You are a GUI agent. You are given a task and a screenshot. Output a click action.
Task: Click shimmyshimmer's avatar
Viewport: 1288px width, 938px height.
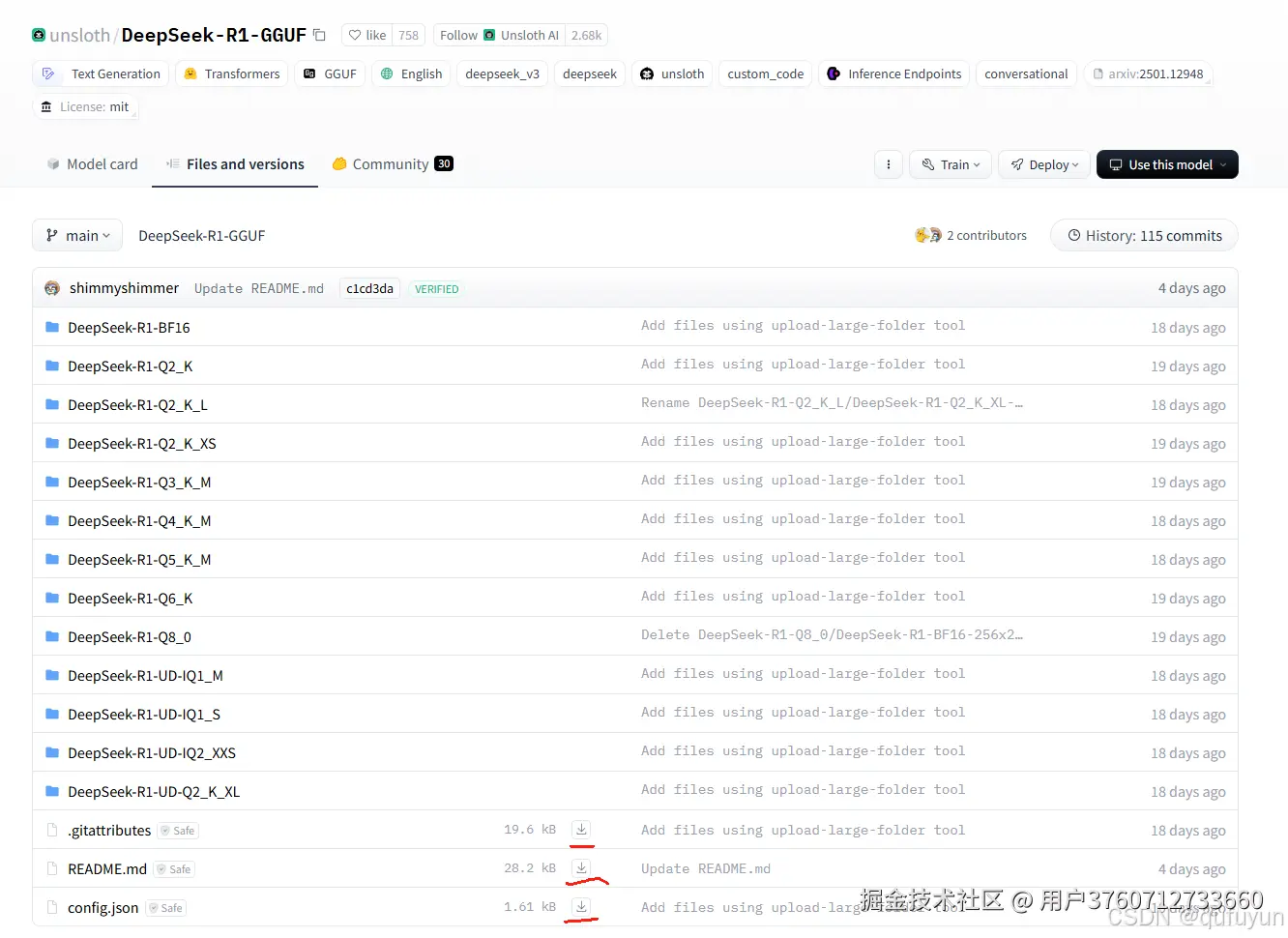(51, 287)
